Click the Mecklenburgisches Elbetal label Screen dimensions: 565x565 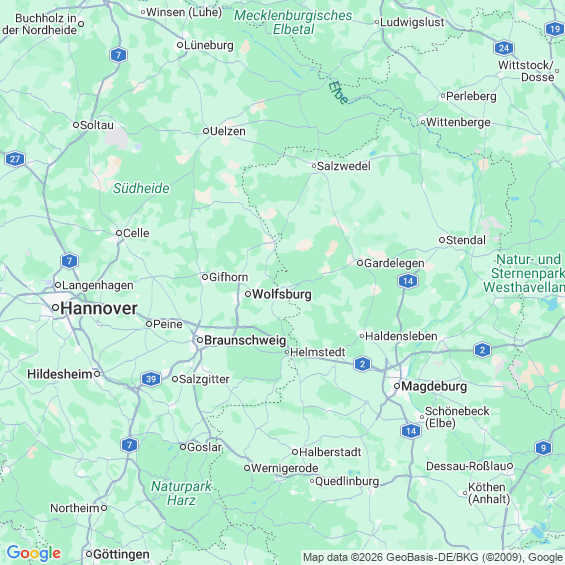pos(293,22)
